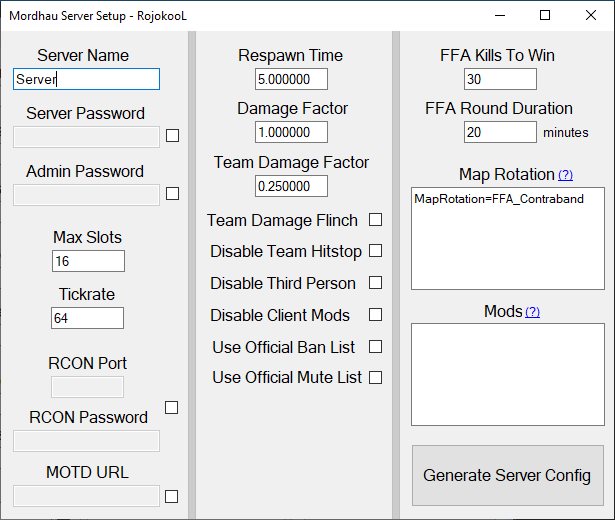
Task: Tick the RCON enable checkbox
Action: click(171, 408)
